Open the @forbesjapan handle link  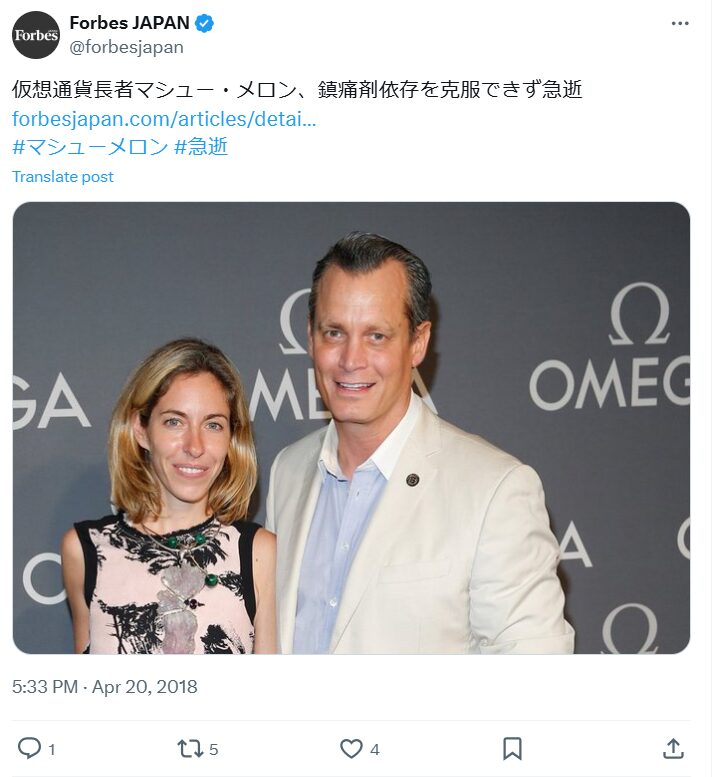126,47
